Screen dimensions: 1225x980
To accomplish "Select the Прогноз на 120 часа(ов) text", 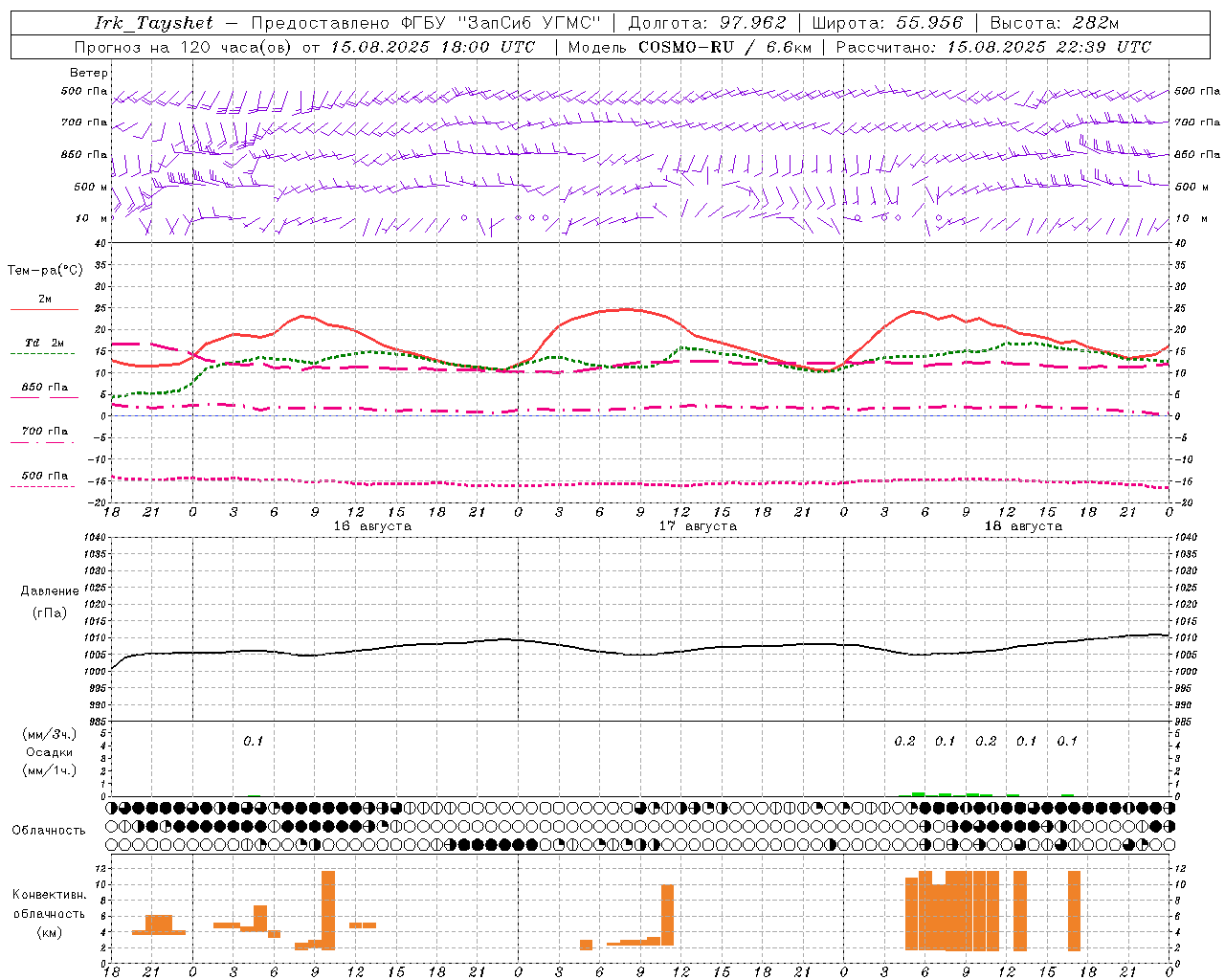I will click(184, 46).
